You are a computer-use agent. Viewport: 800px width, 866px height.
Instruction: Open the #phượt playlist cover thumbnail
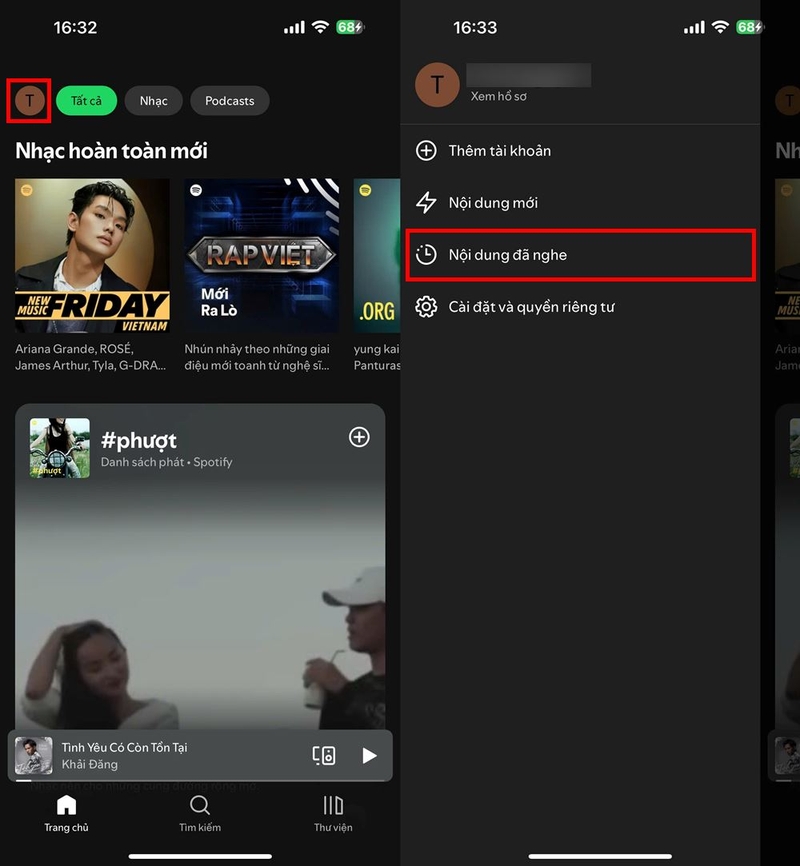(60, 447)
